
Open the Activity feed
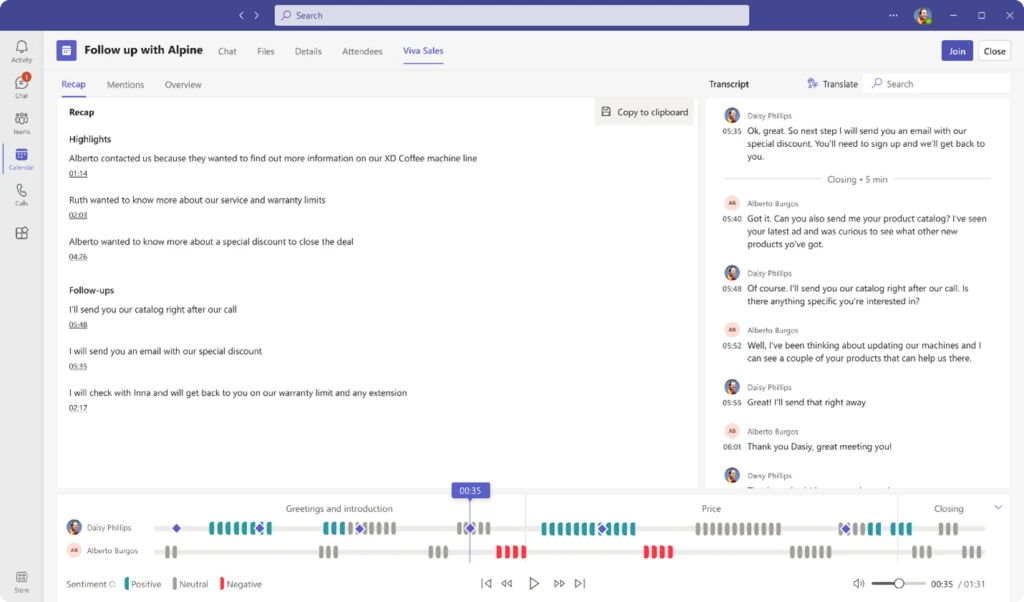coord(20,48)
